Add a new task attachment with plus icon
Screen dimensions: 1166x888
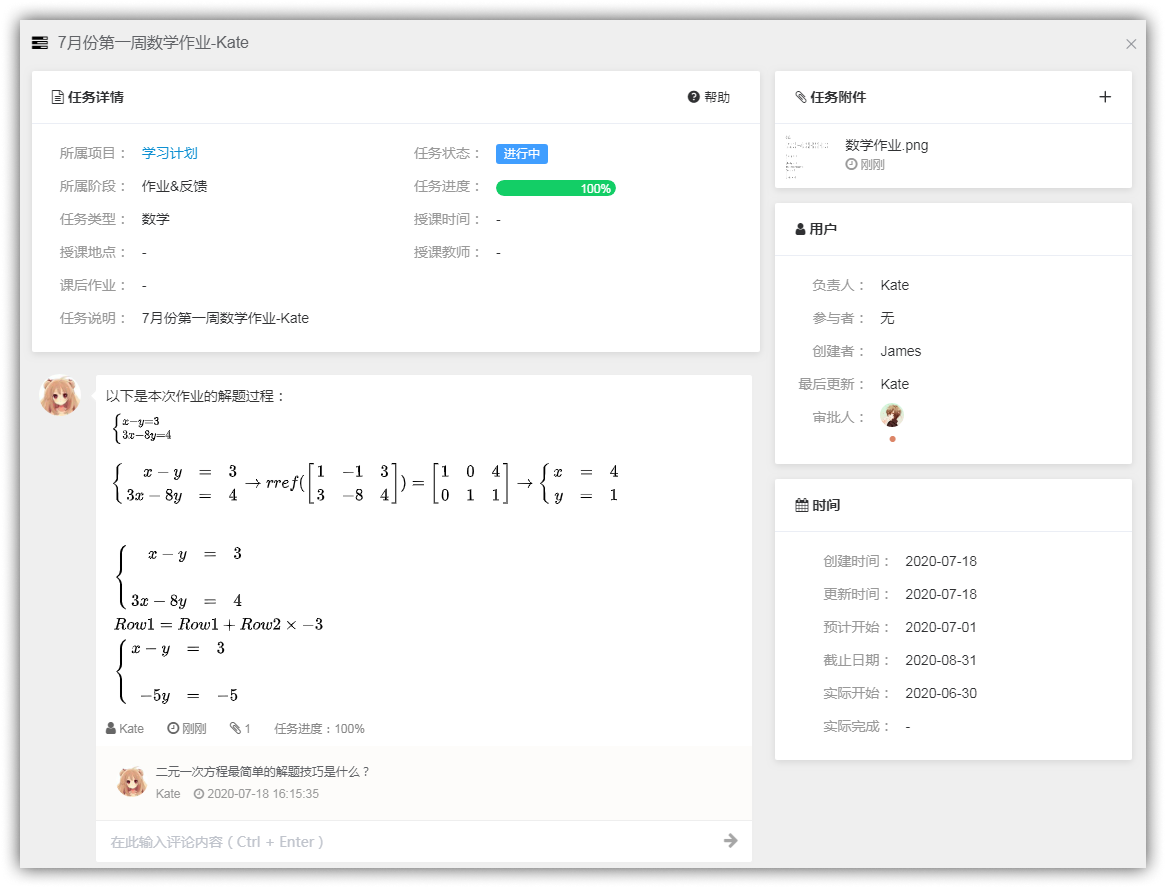click(1105, 97)
